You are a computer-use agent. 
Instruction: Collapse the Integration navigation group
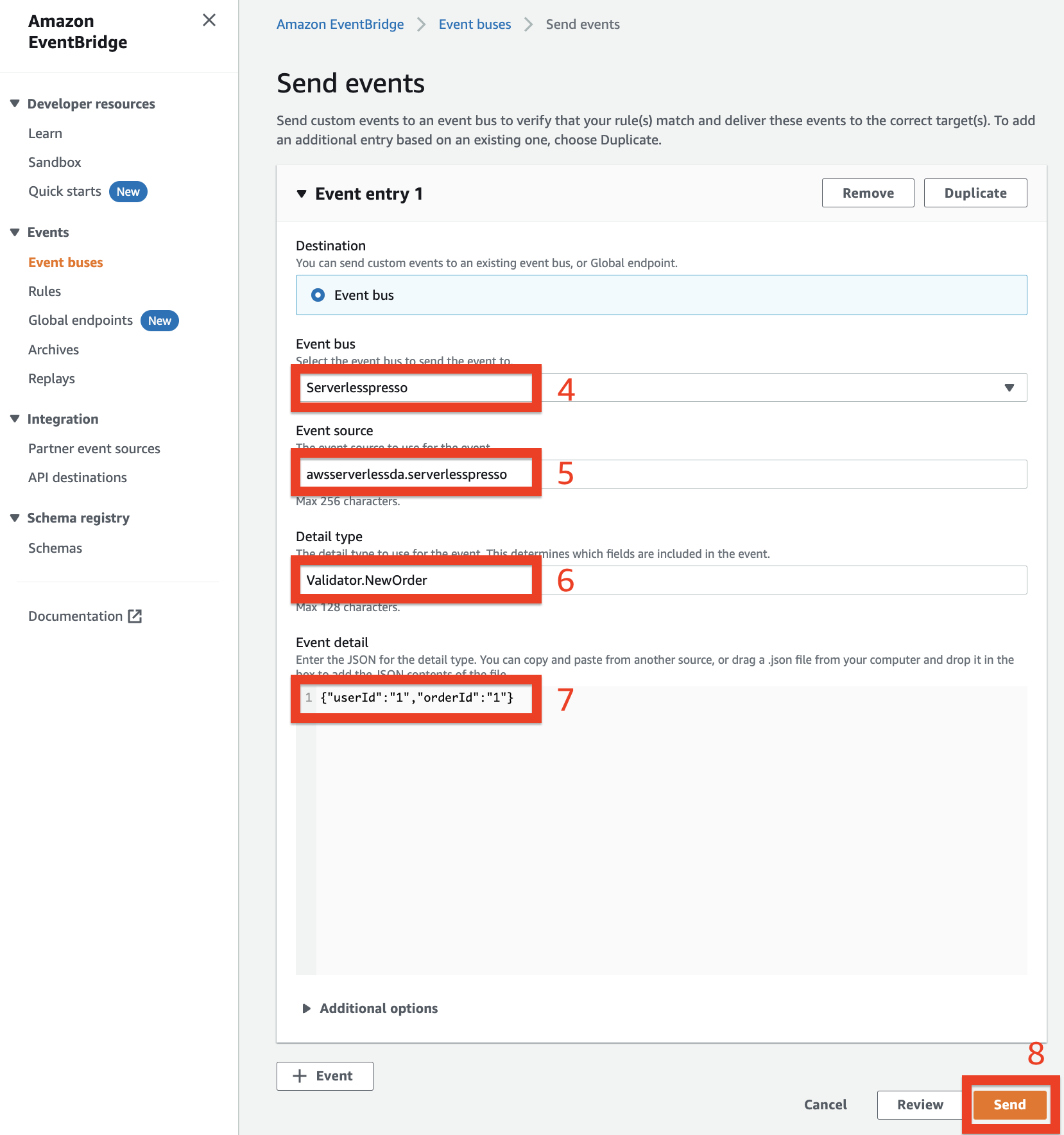coord(15,419)
